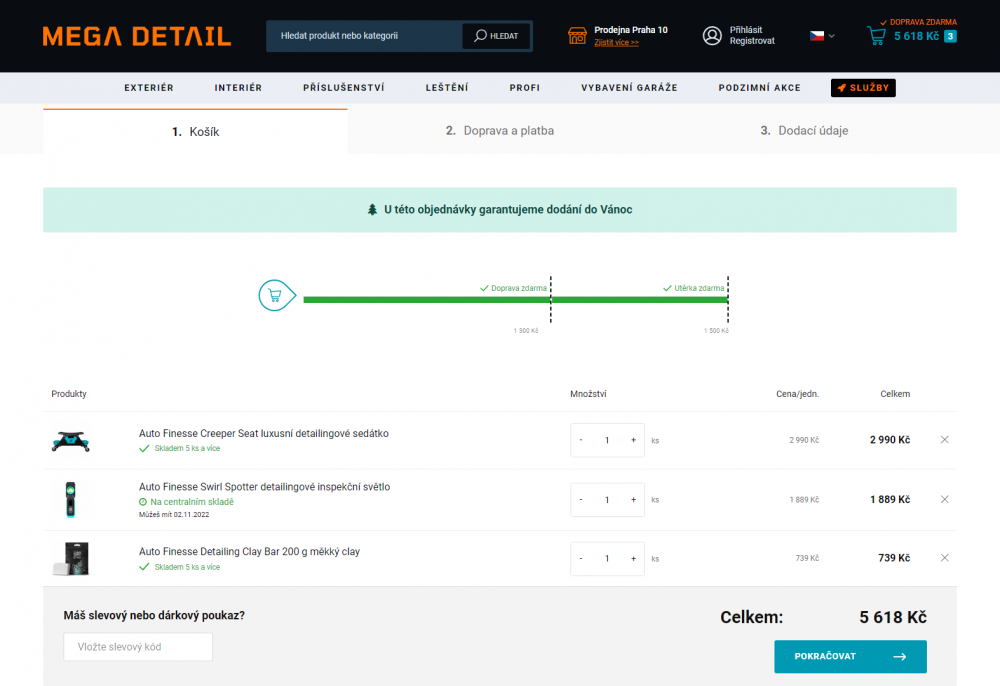The height and width of the screenshot is (686, 1000).
Task: Click Creeper Seat total 2 990 Kč
Action: click(890, 440)
